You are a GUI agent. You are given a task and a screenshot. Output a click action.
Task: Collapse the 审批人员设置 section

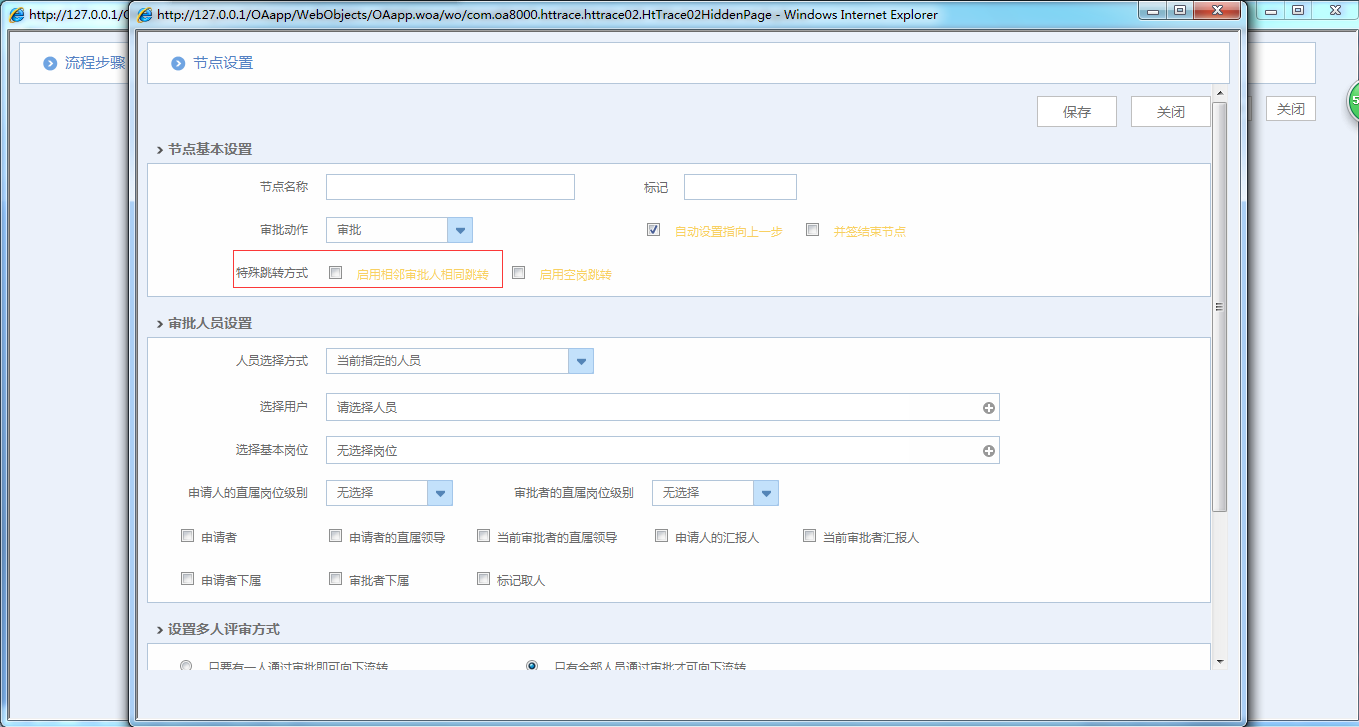160,324
